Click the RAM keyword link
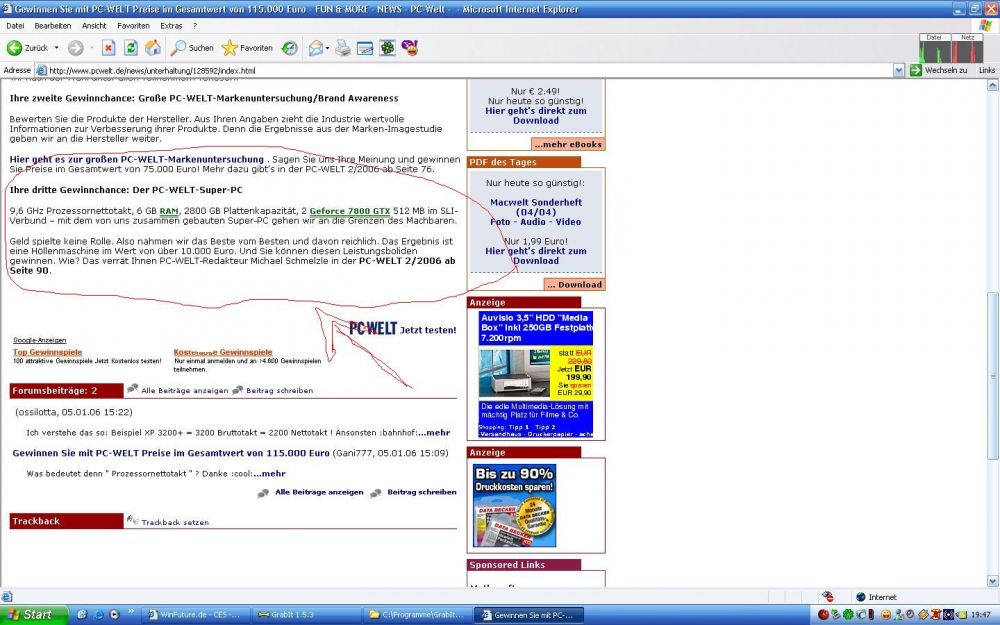1000x625 pixels. click(x=169, y=211)
